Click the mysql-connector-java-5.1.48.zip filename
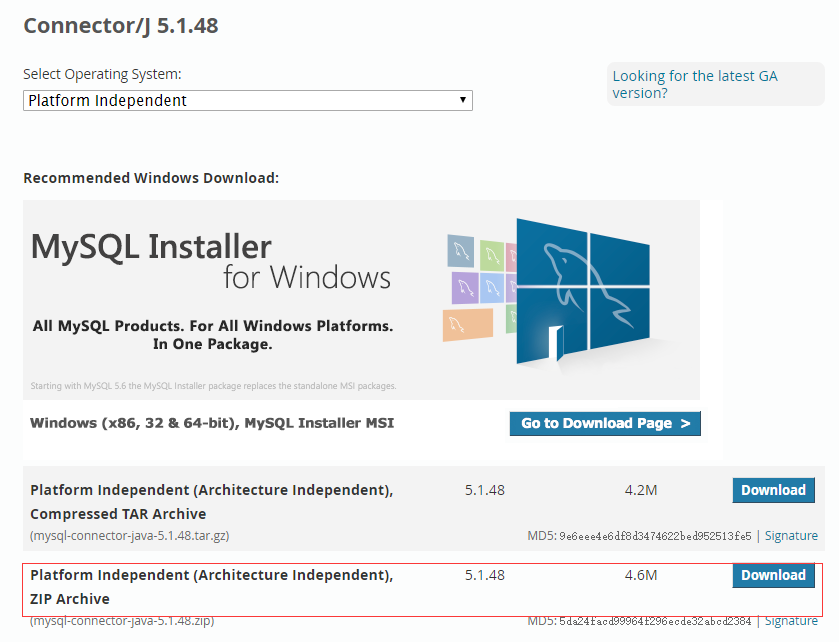This screenshot has width=839, height=642. click(x=120, y=620)
